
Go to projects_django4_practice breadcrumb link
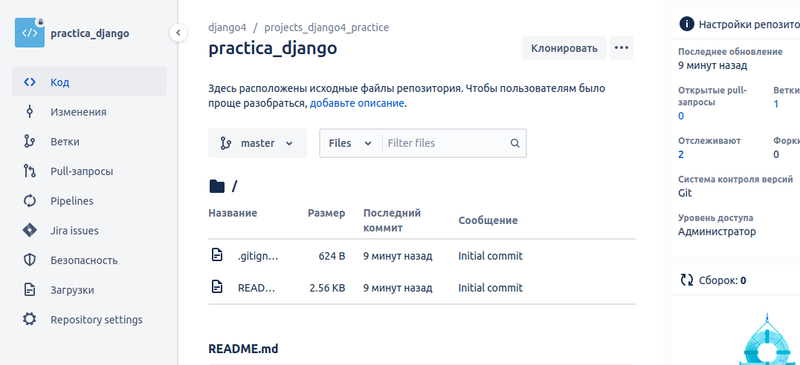pos(327,27)
